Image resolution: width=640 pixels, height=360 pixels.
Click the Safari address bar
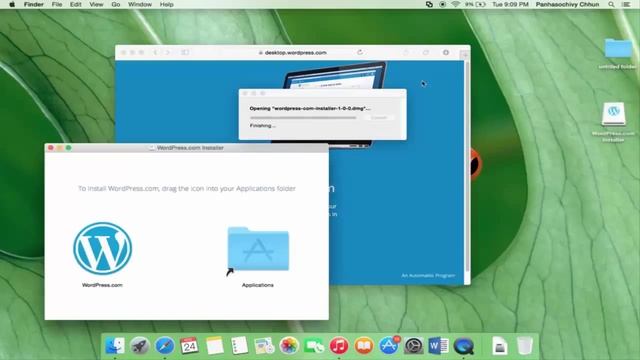point(293,53)
